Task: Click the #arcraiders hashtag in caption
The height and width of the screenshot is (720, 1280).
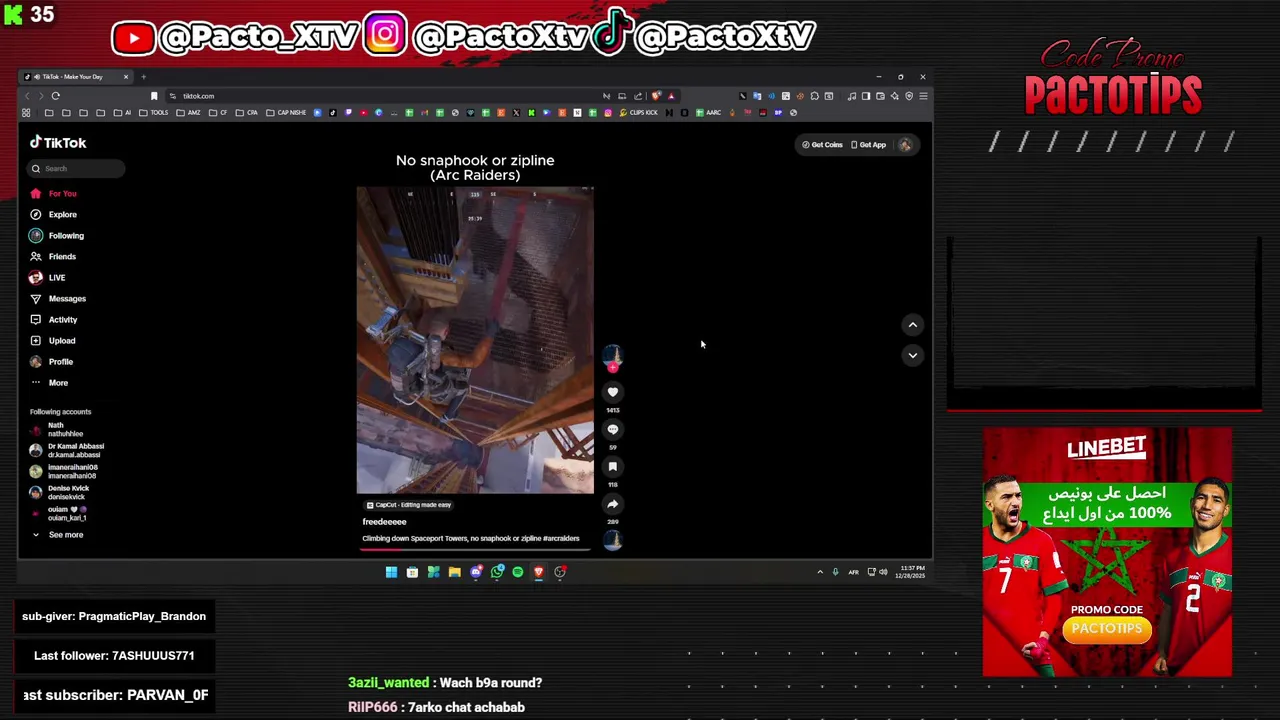Action: click(x=561, y=538)
